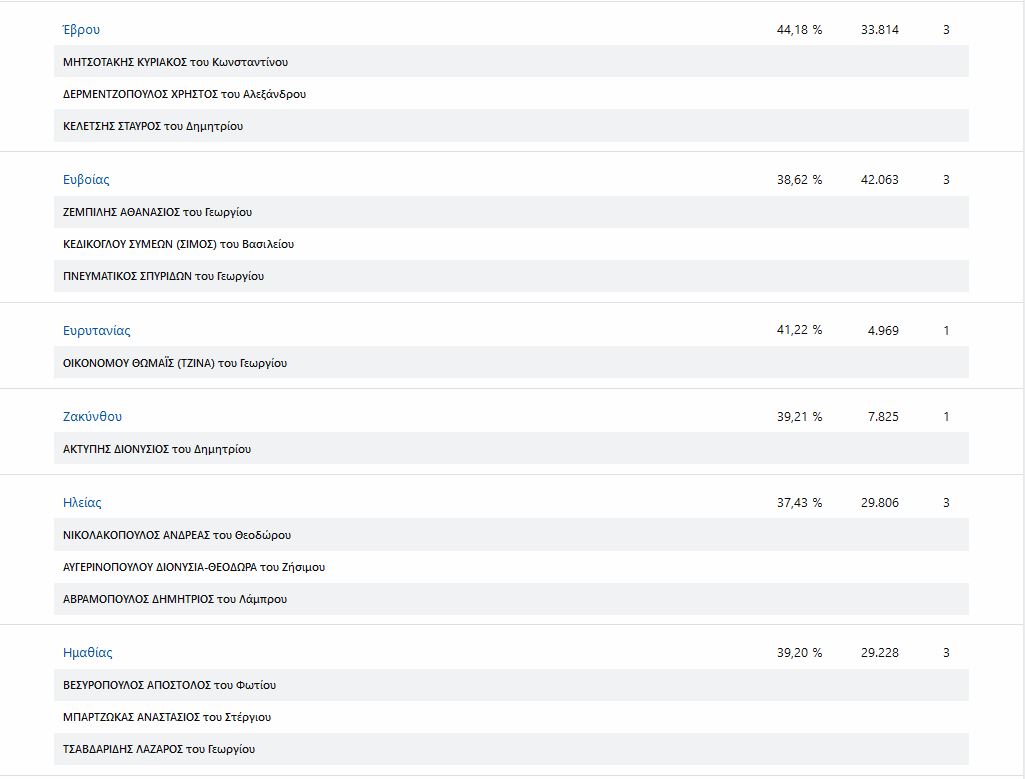Viewport: 1025px width, 779px height.
Task: Select the Ζακύνθου constituency link
Action: pos(92,417)
